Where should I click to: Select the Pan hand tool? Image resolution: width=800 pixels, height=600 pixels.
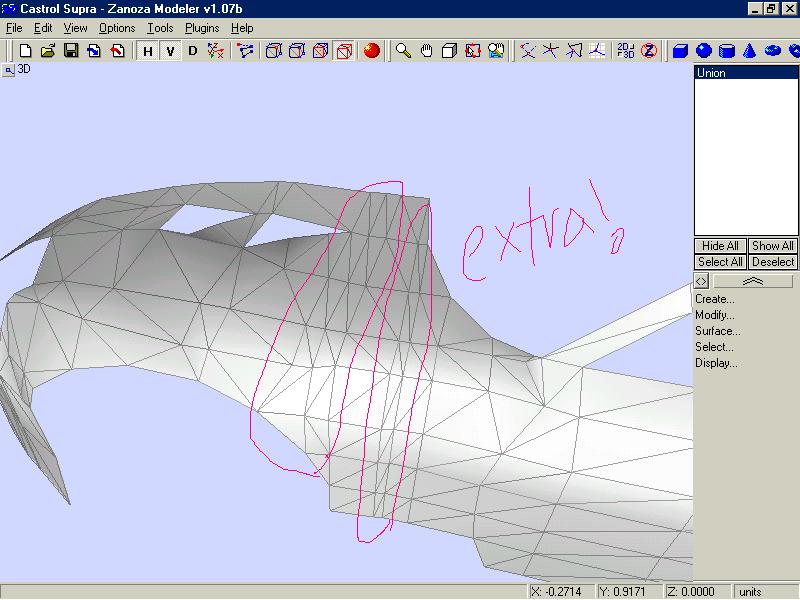click(426, 50)
